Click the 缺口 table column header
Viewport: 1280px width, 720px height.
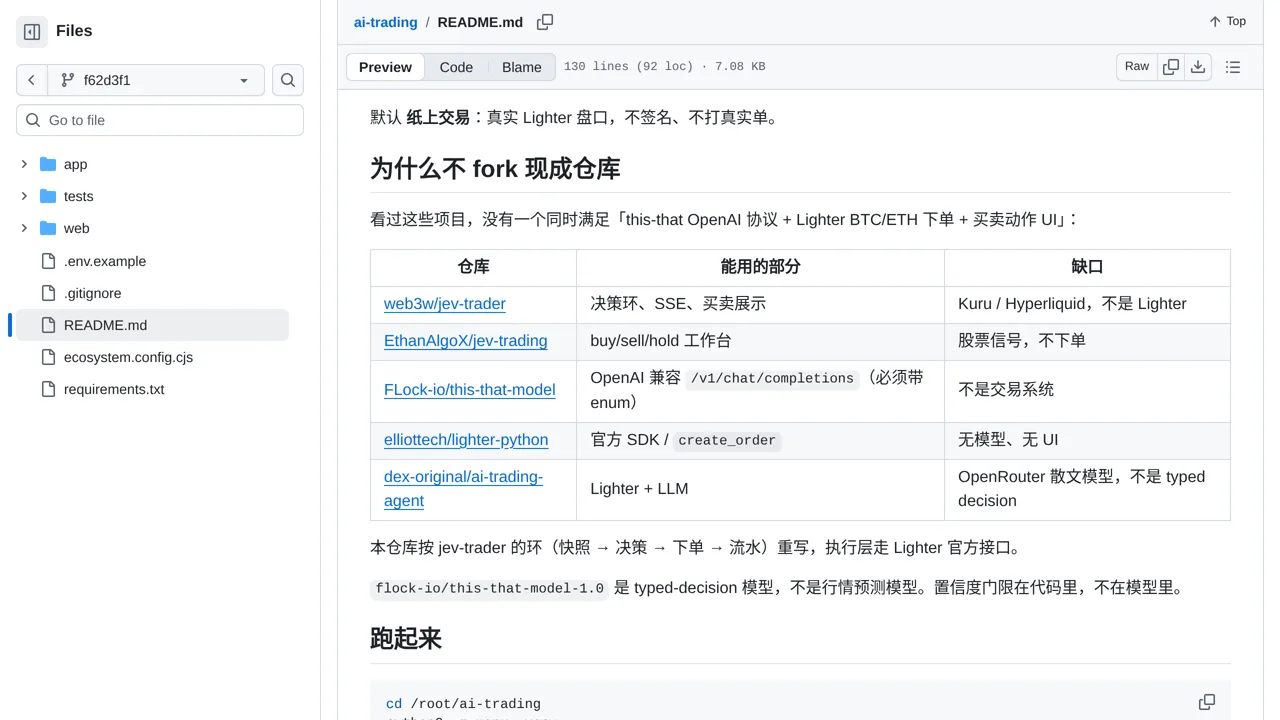tap(1087, 267)
